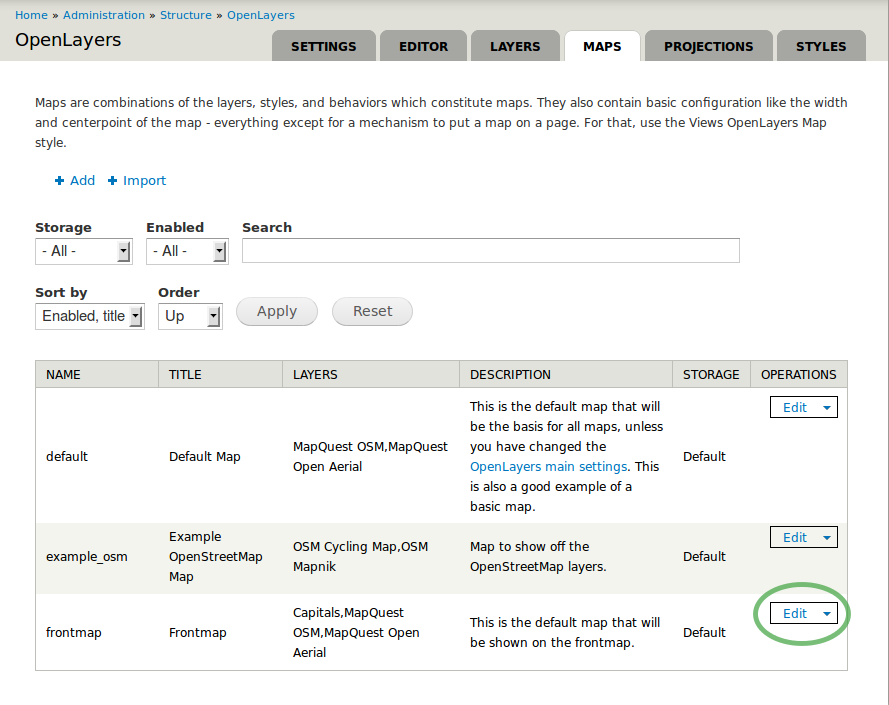Click Edit for the frontmap row
Screen dimensions: 889x705
click(794, 614)
